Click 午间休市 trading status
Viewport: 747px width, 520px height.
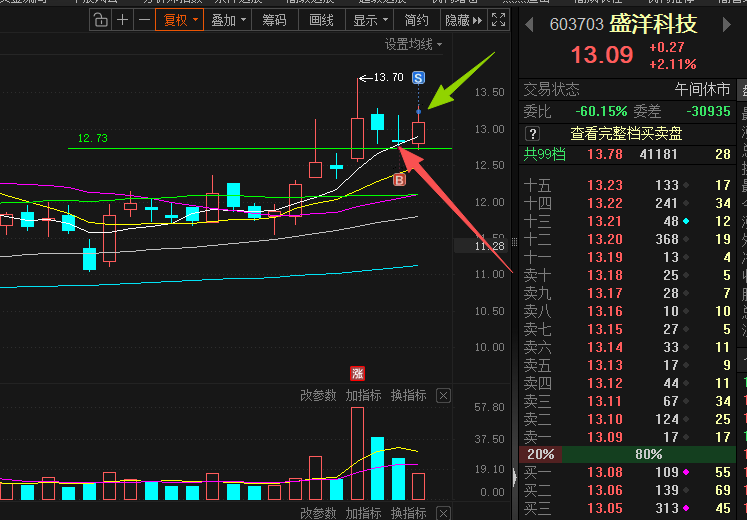tap(702, 90)
